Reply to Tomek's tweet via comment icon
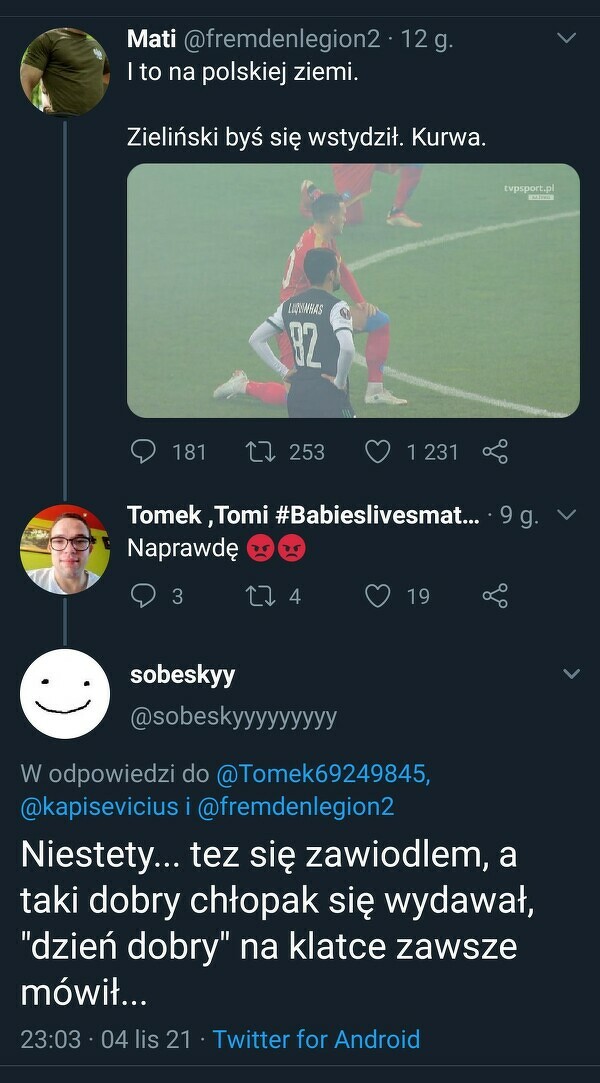 (x=144, y=596)
